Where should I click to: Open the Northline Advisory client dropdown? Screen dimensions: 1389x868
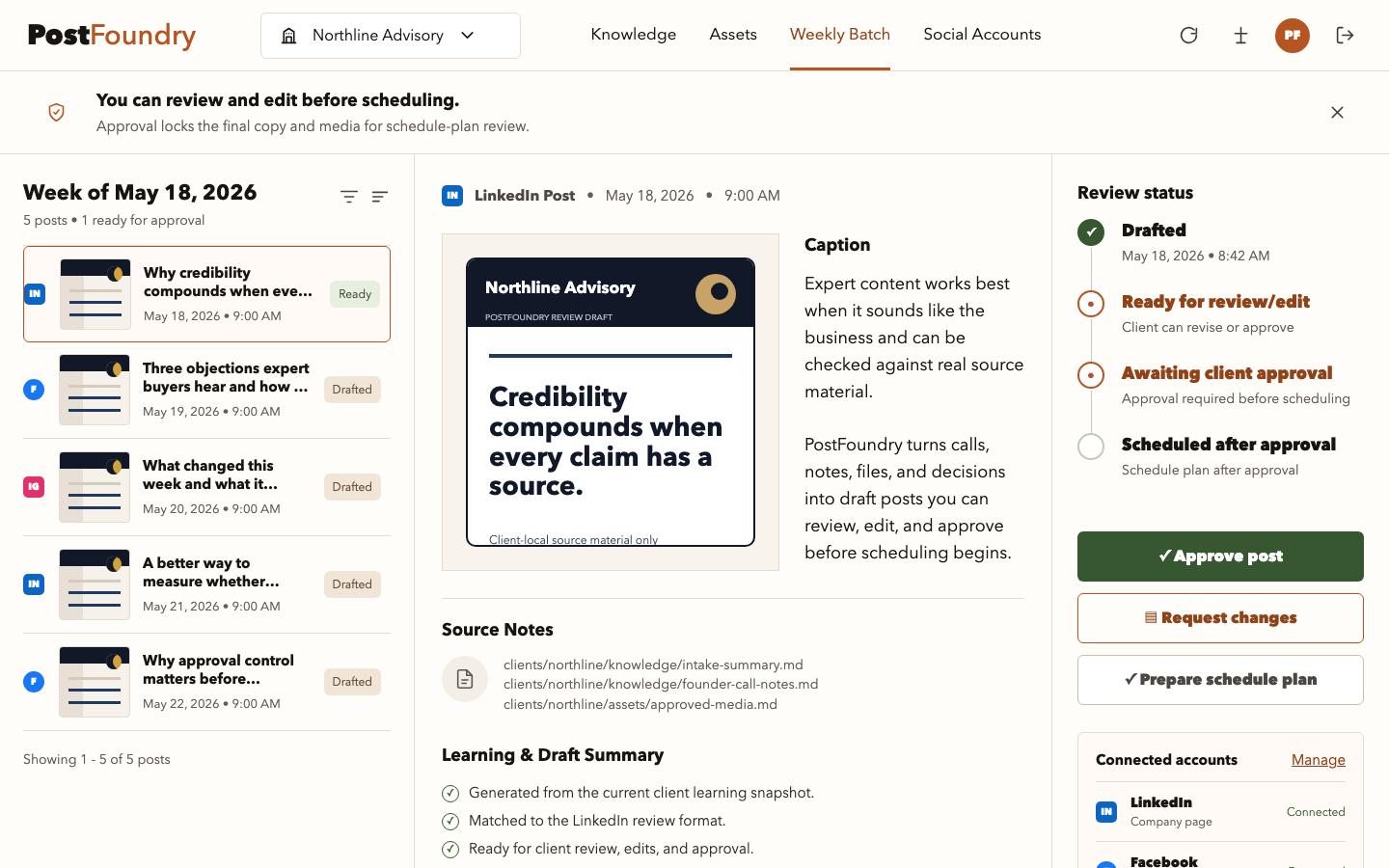point(391,36)
